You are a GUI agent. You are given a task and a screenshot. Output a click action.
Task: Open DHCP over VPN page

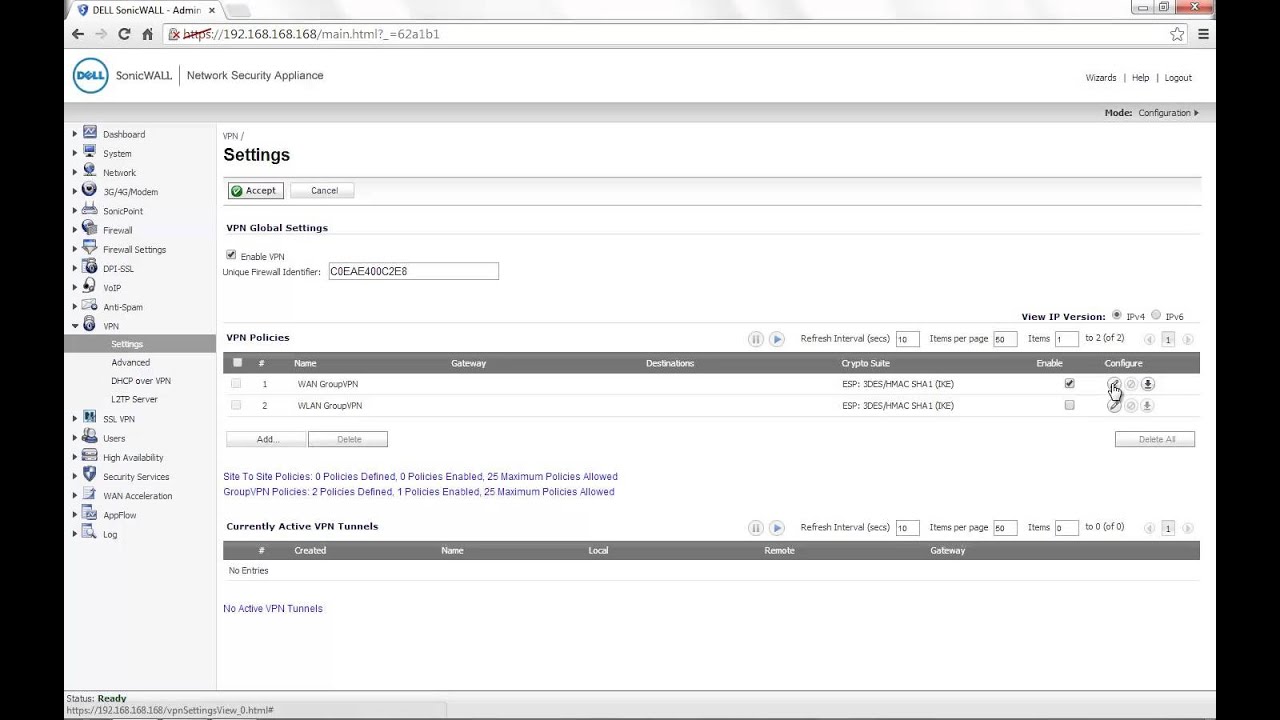[x=141, y=381]
